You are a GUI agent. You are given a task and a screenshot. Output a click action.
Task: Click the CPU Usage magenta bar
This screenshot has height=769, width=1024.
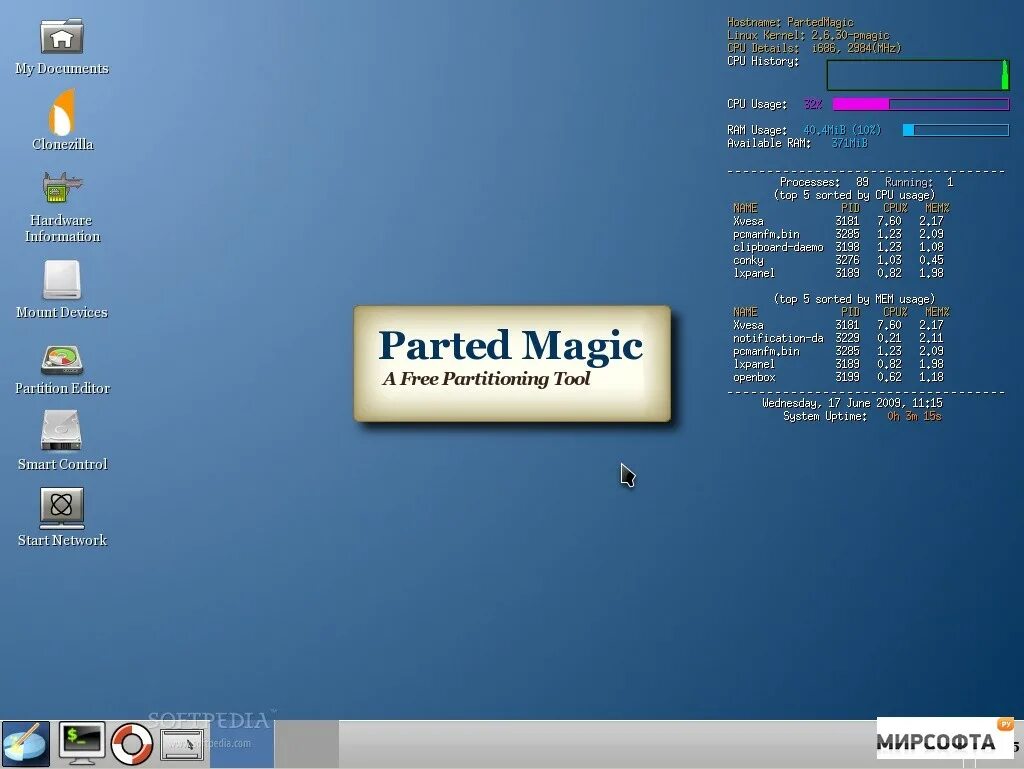coord(921,104)
